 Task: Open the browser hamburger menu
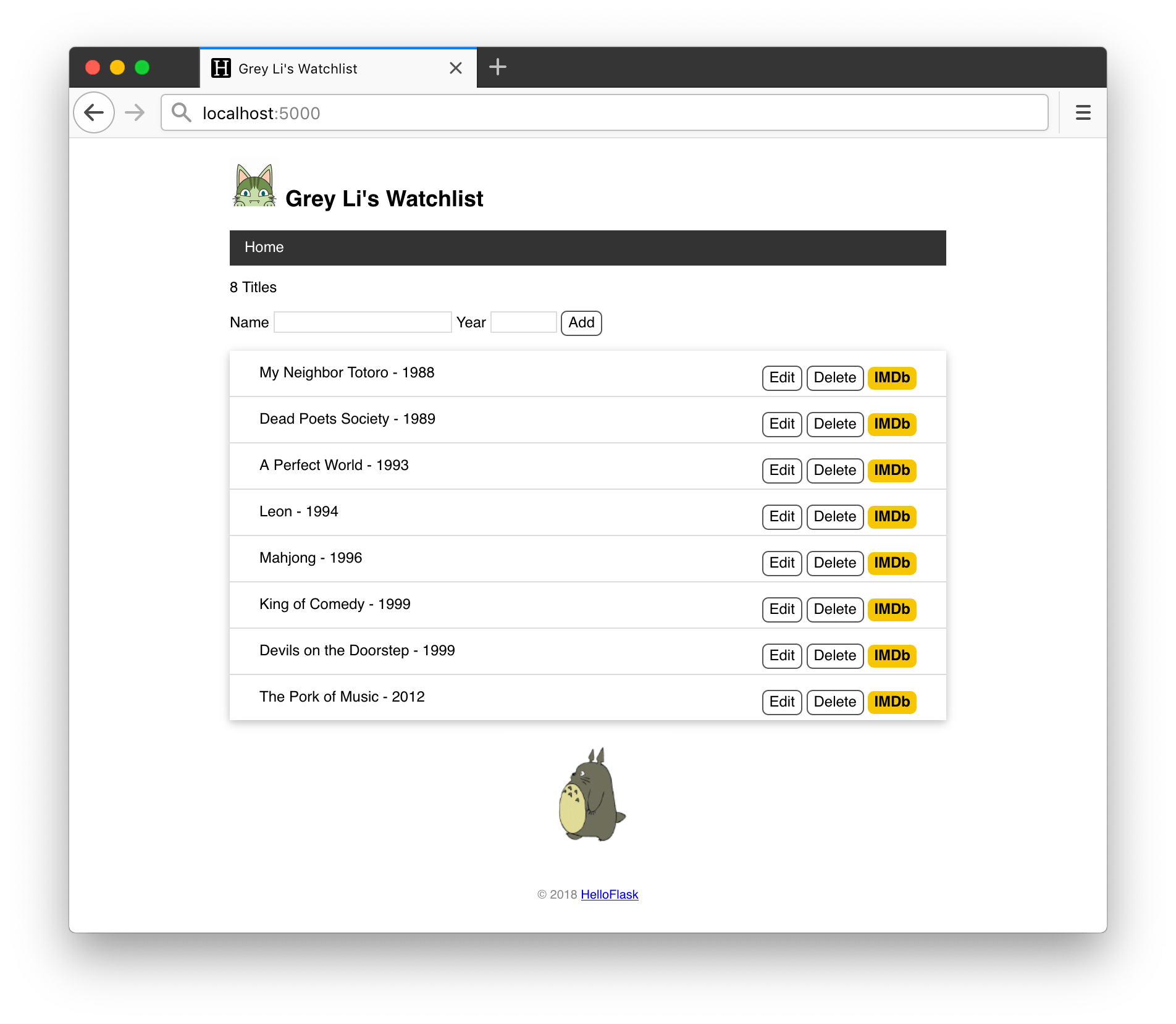tap(1083, 112)
